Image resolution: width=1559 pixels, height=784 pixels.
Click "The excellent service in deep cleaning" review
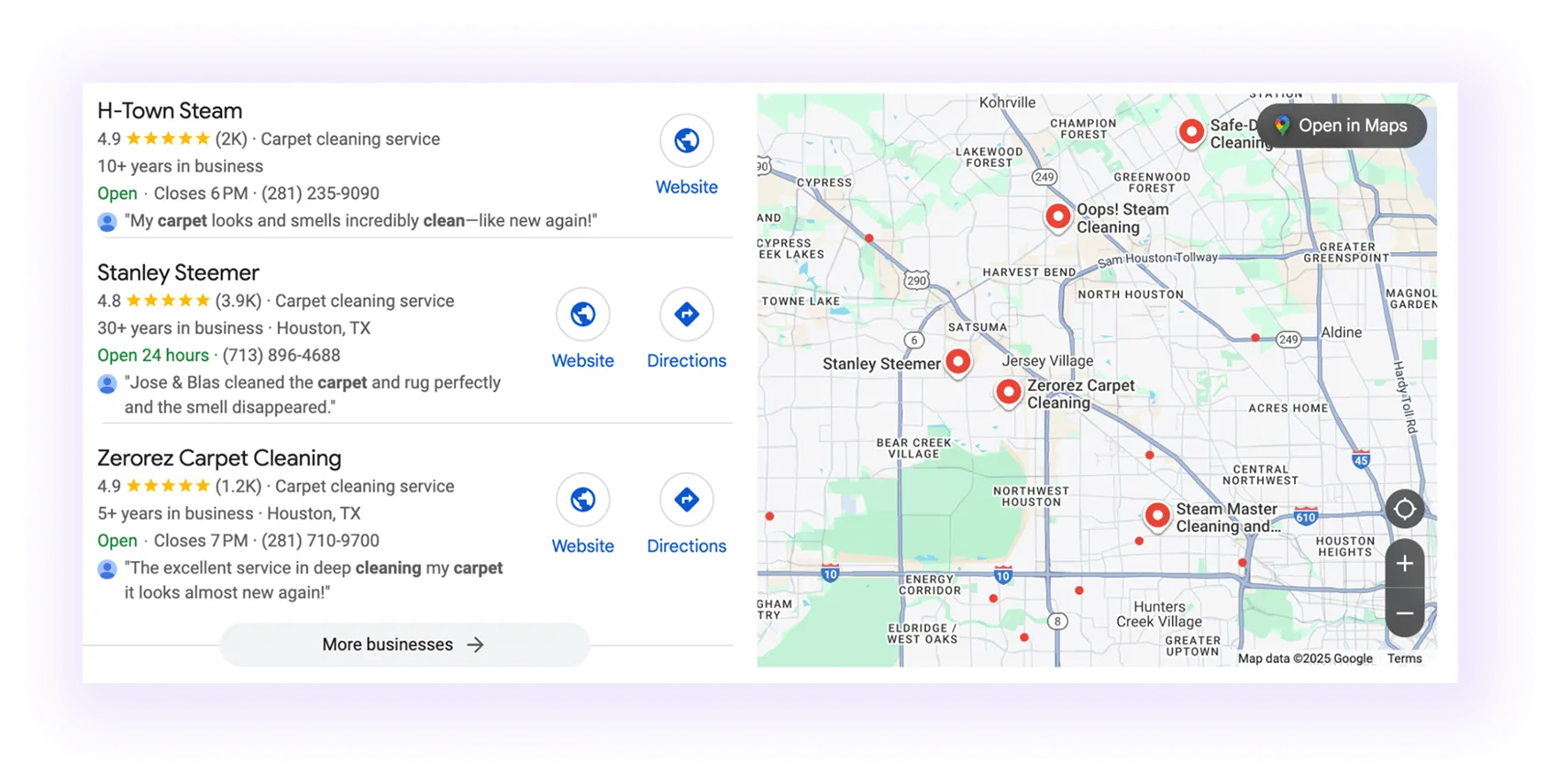pos(314,580)
